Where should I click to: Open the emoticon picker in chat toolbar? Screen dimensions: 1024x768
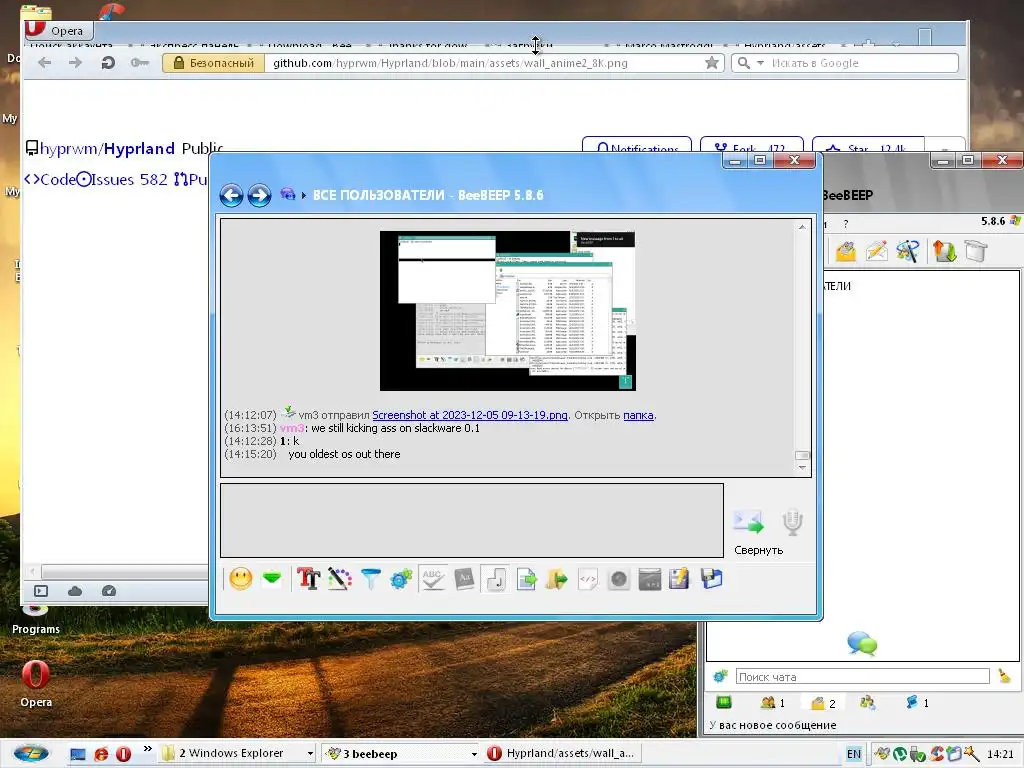(240, 579)
